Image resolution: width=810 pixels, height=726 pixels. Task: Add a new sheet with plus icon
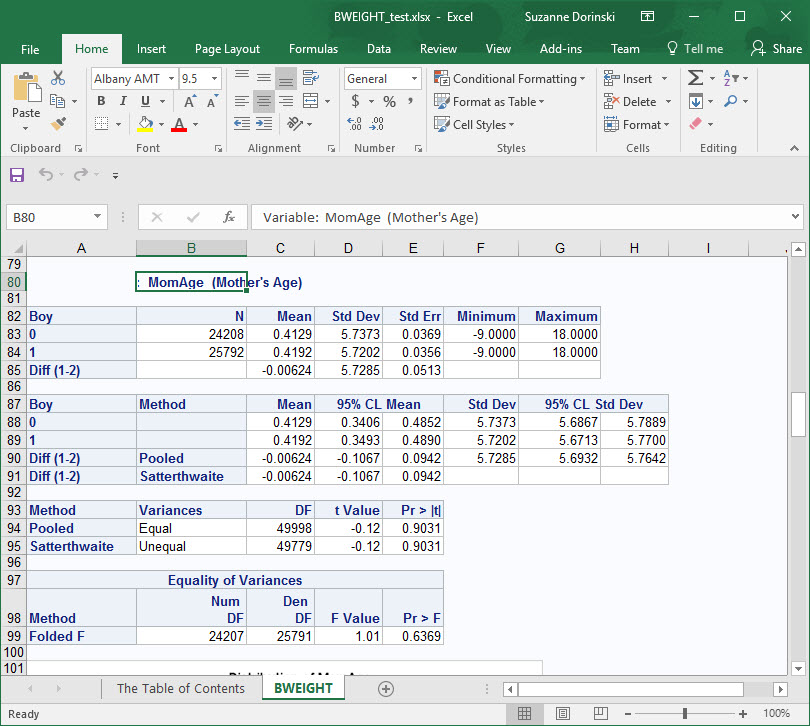coord(386,688)
